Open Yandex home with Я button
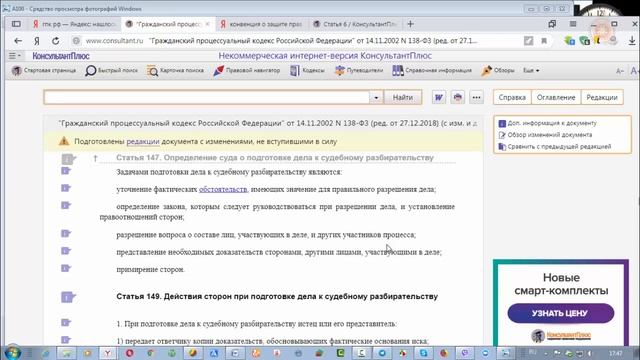 (x=37, y=41)
